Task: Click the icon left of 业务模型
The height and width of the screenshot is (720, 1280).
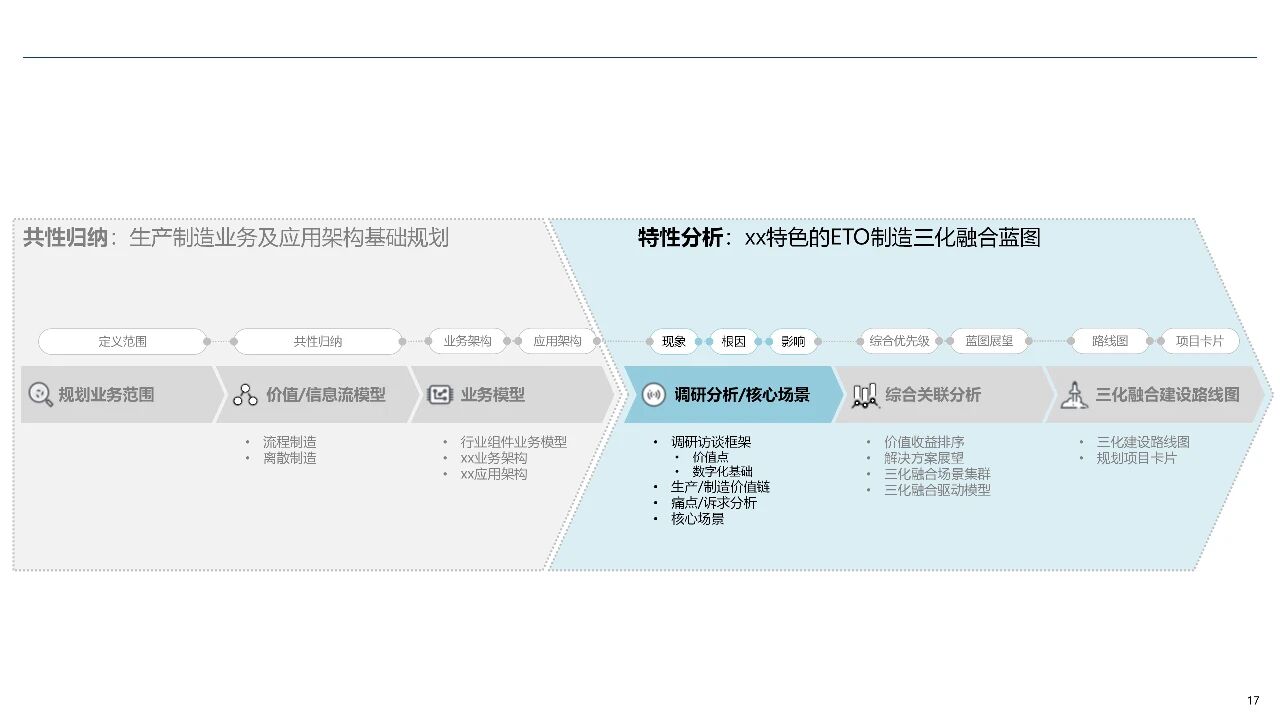Action: click(x=440, y=395)
